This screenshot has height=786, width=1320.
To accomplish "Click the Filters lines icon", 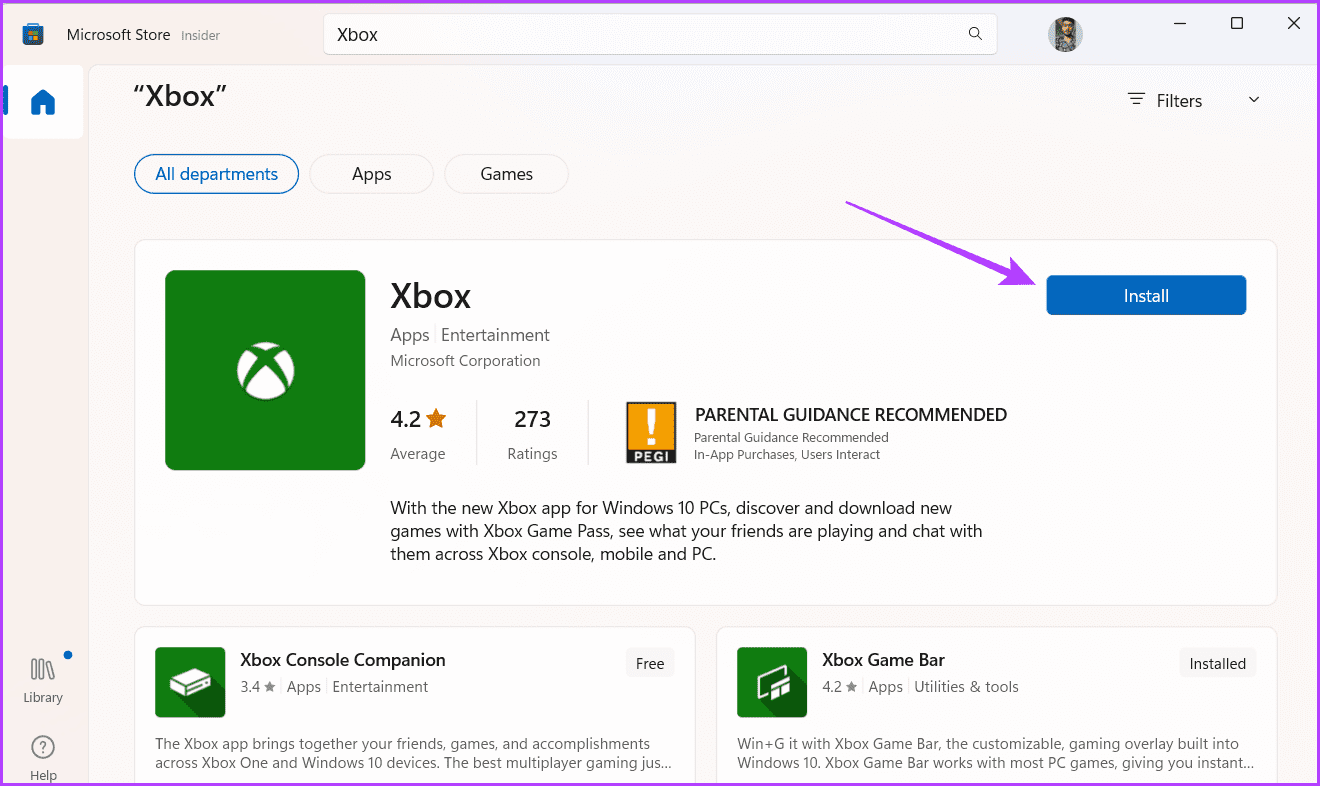I will (x=1136, y=100).
